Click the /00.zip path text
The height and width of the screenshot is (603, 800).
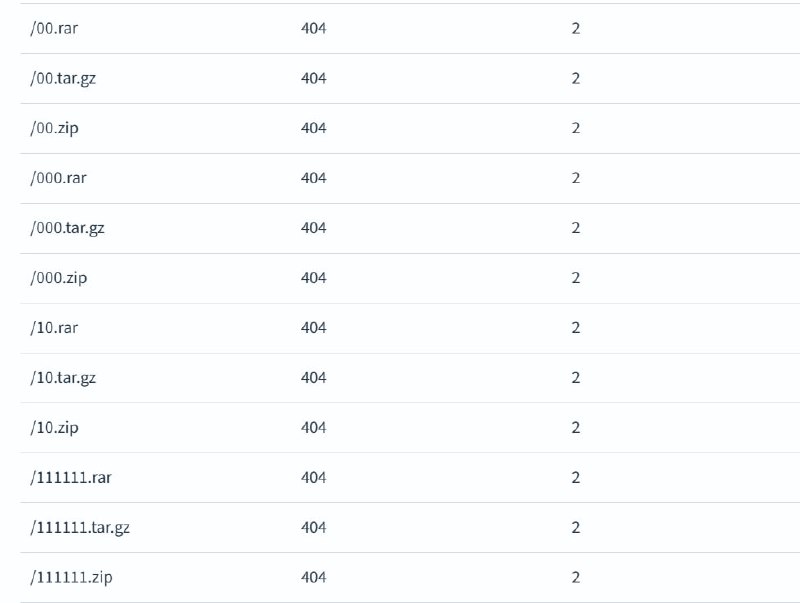click(x=54, y=128)
